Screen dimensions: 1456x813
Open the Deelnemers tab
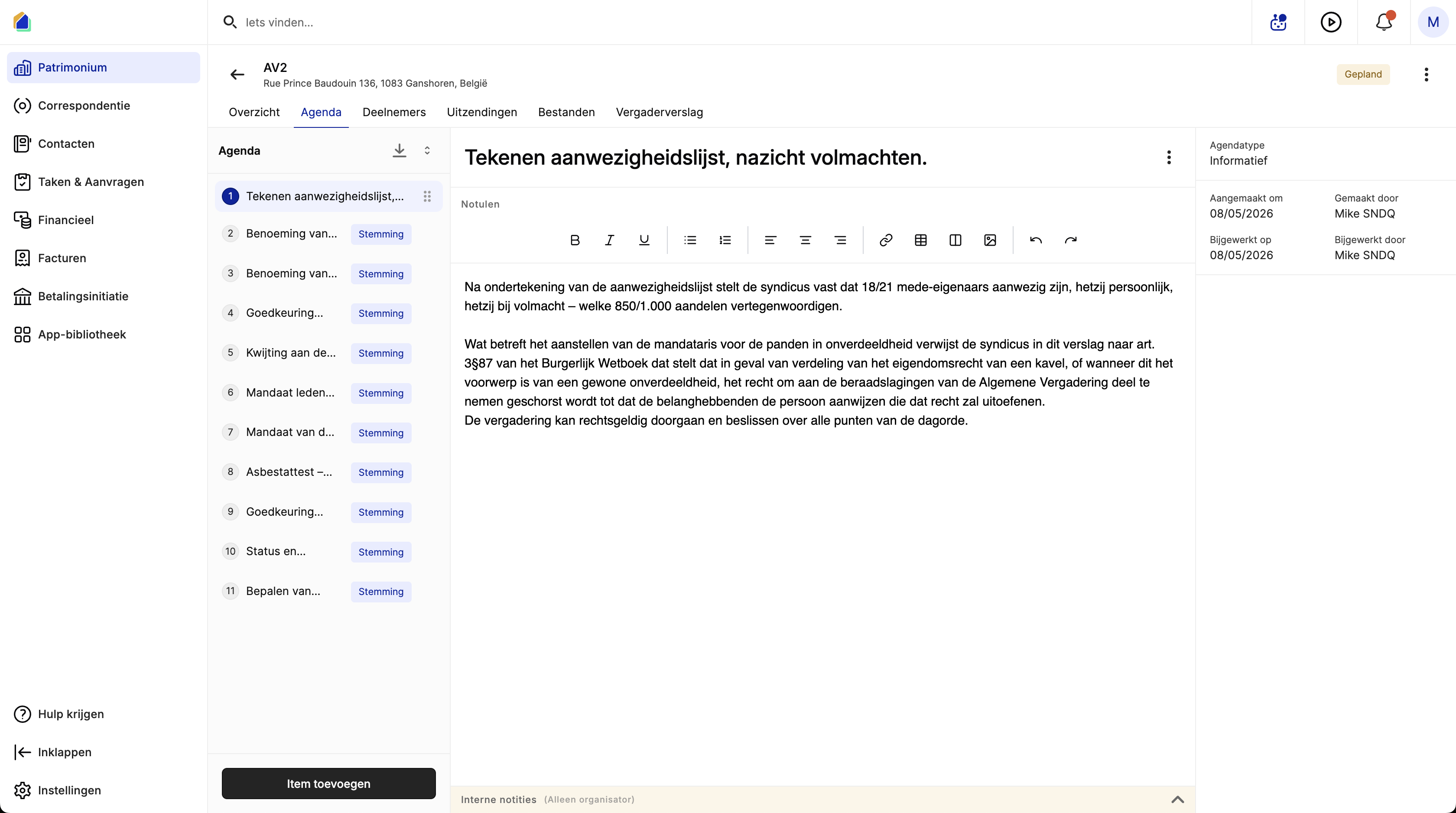[394, 112]
